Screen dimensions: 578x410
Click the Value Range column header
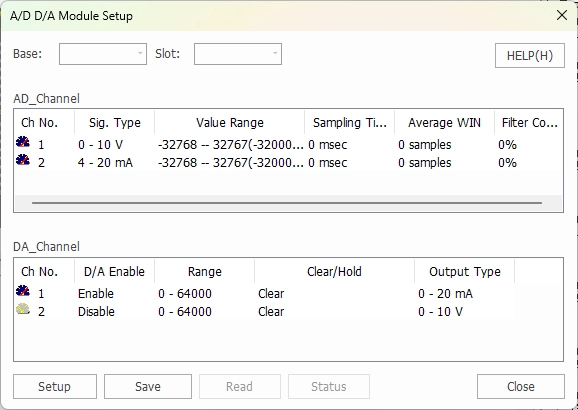[x=230, y=122]
